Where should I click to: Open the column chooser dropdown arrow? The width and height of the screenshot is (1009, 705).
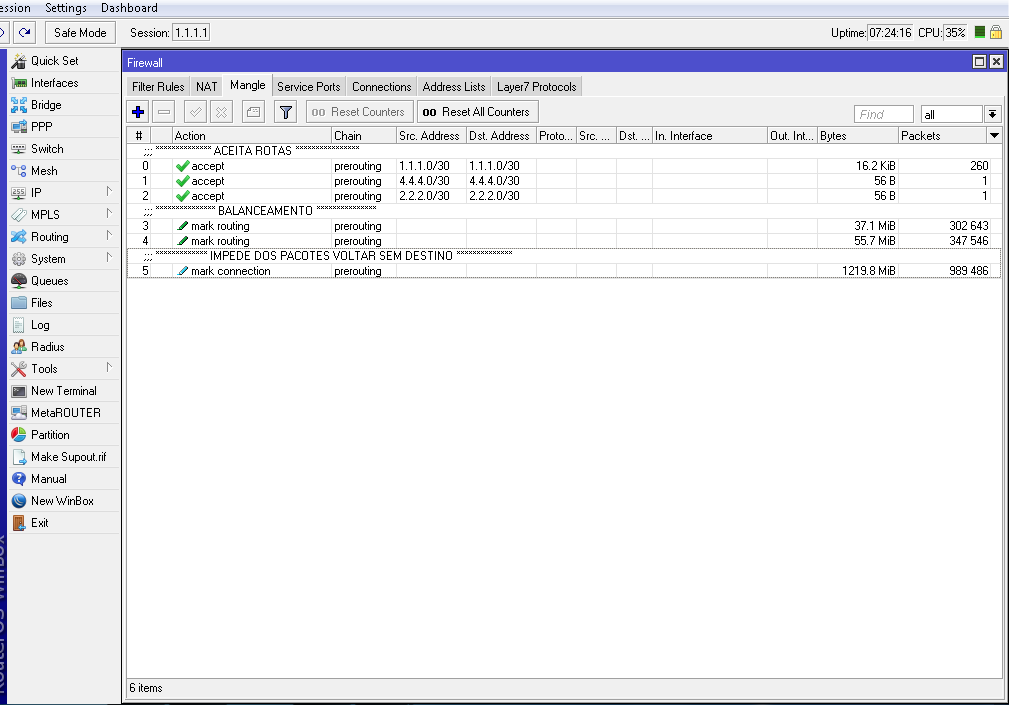point(994,136)
